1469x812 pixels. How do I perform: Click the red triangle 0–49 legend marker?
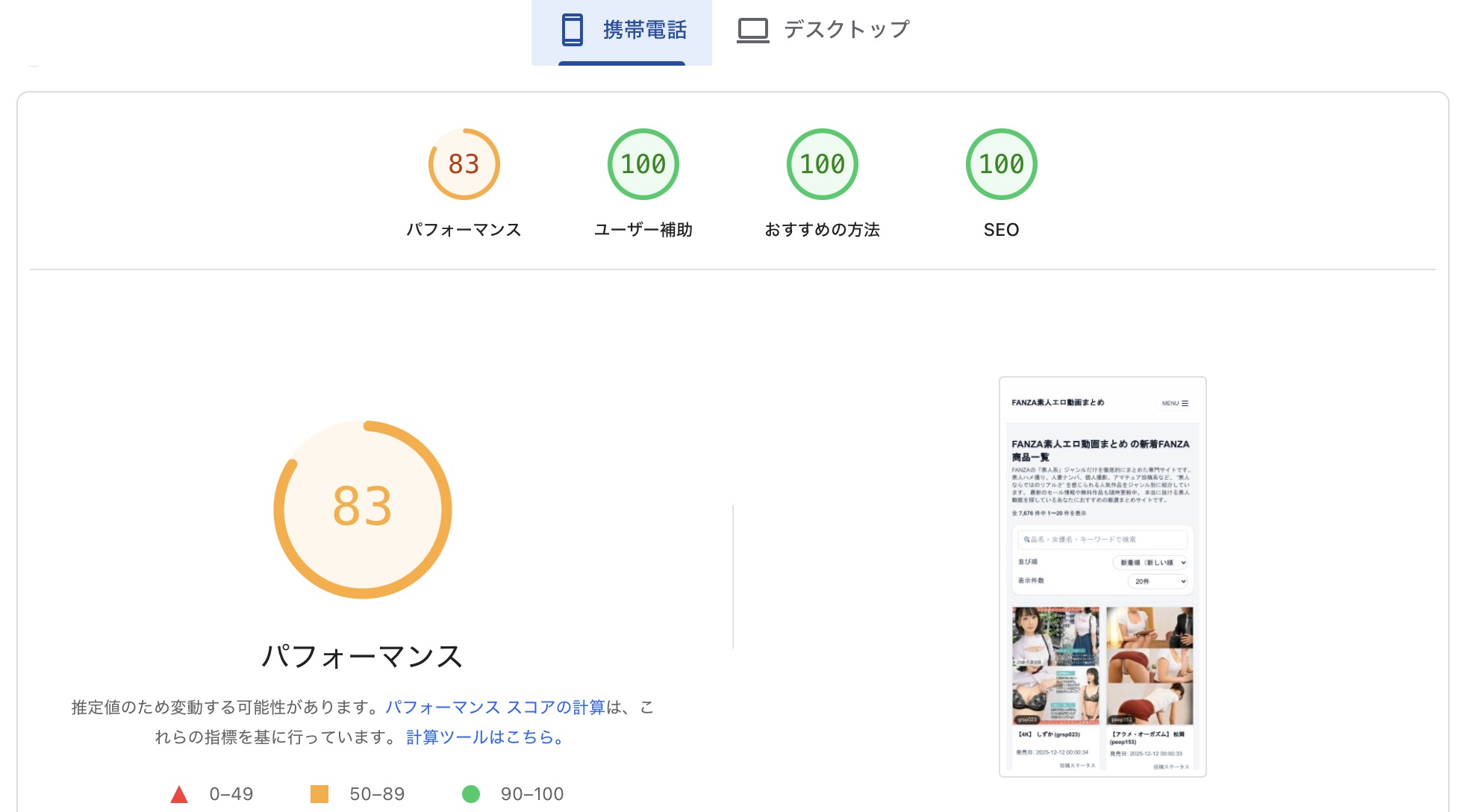(x=180, y=793)
